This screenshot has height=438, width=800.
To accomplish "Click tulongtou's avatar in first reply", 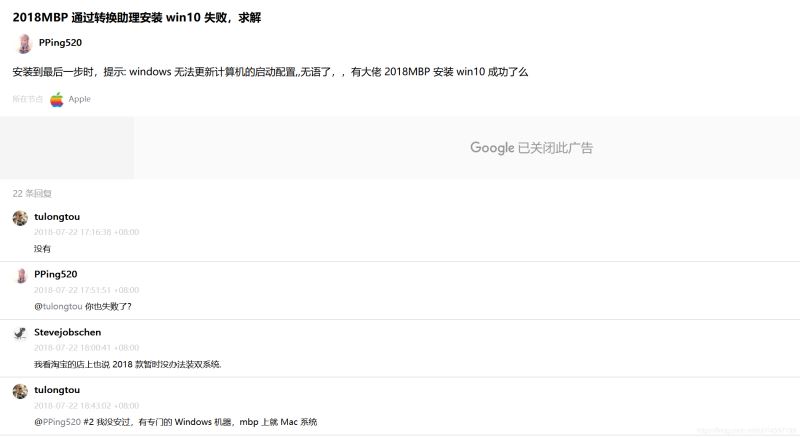I will click(20, 218).
